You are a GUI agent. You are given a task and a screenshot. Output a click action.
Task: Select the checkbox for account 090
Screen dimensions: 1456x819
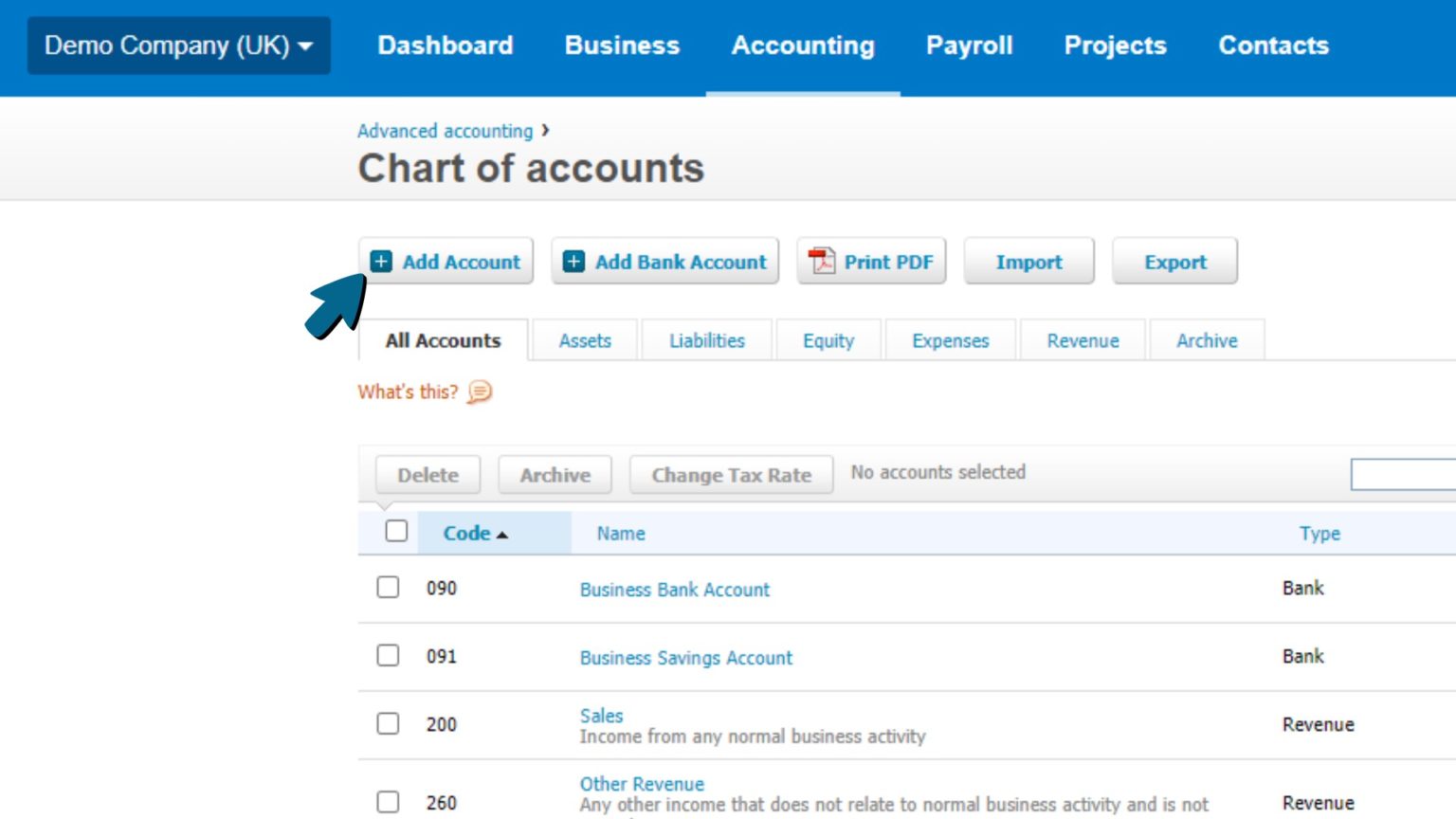[x=388, y=588]
